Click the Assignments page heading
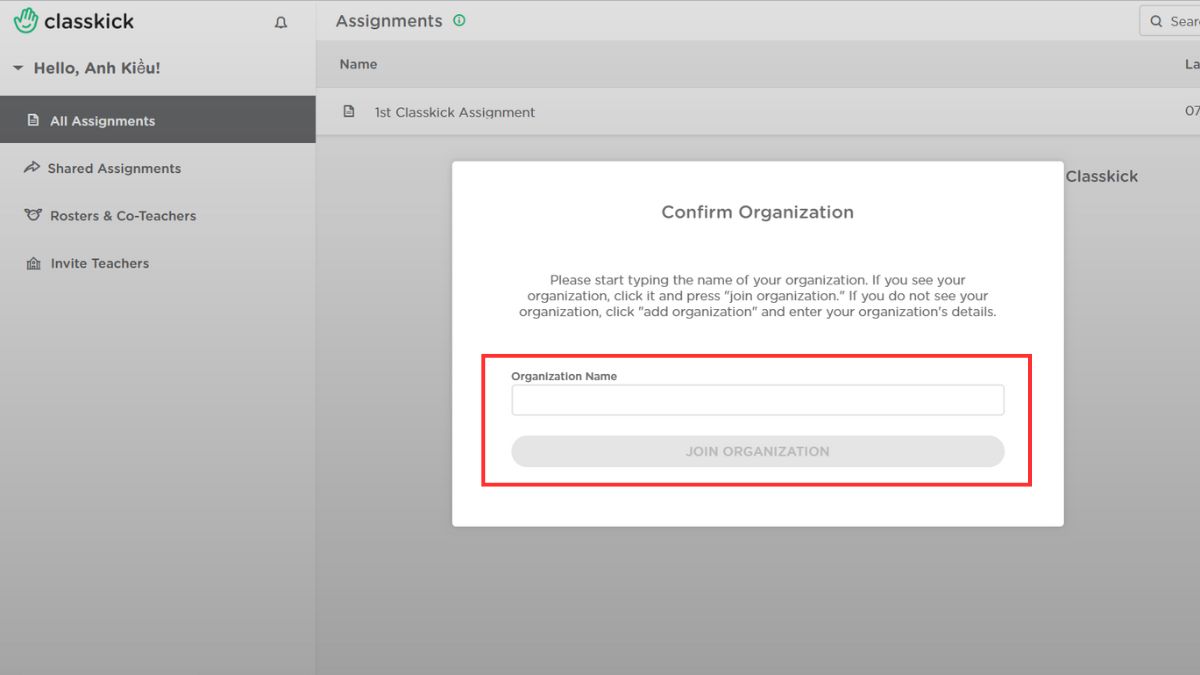This screenshot has height=675, width=1200. pyautogui.click(x=389, y=21)
